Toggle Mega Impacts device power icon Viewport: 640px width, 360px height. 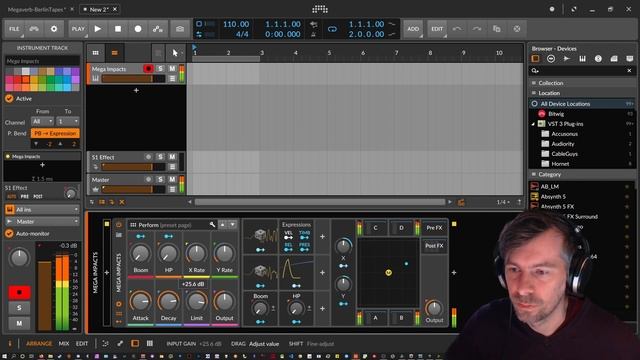coord(119,225)
